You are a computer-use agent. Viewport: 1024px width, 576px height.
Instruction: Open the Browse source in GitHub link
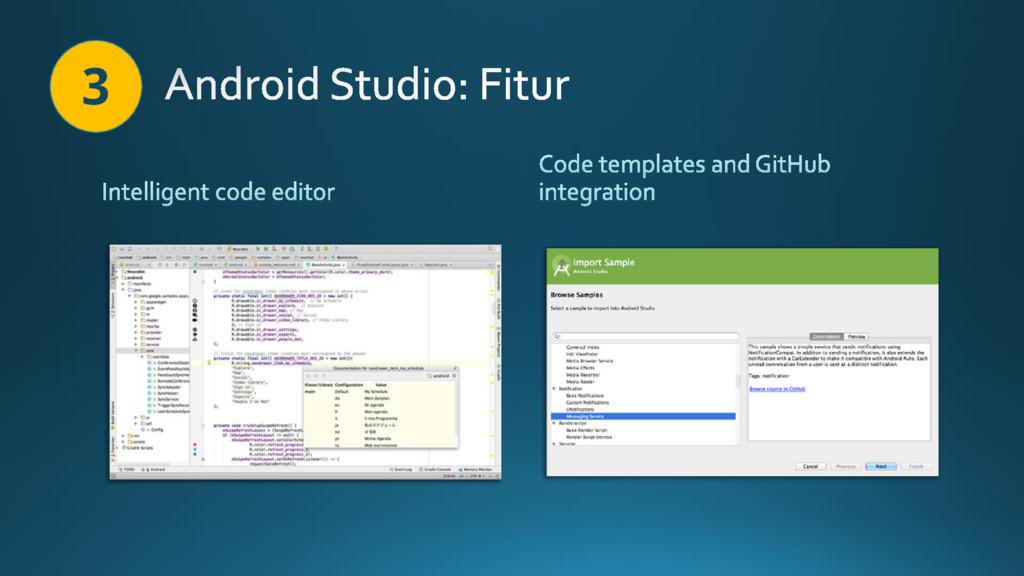tap(776, 389)
